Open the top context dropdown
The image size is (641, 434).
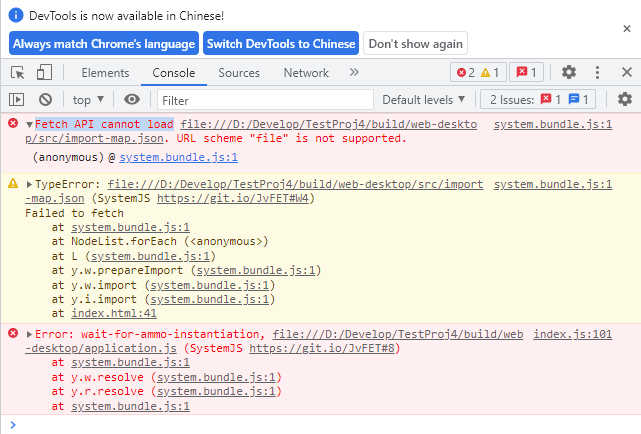[x=88, y=99]
